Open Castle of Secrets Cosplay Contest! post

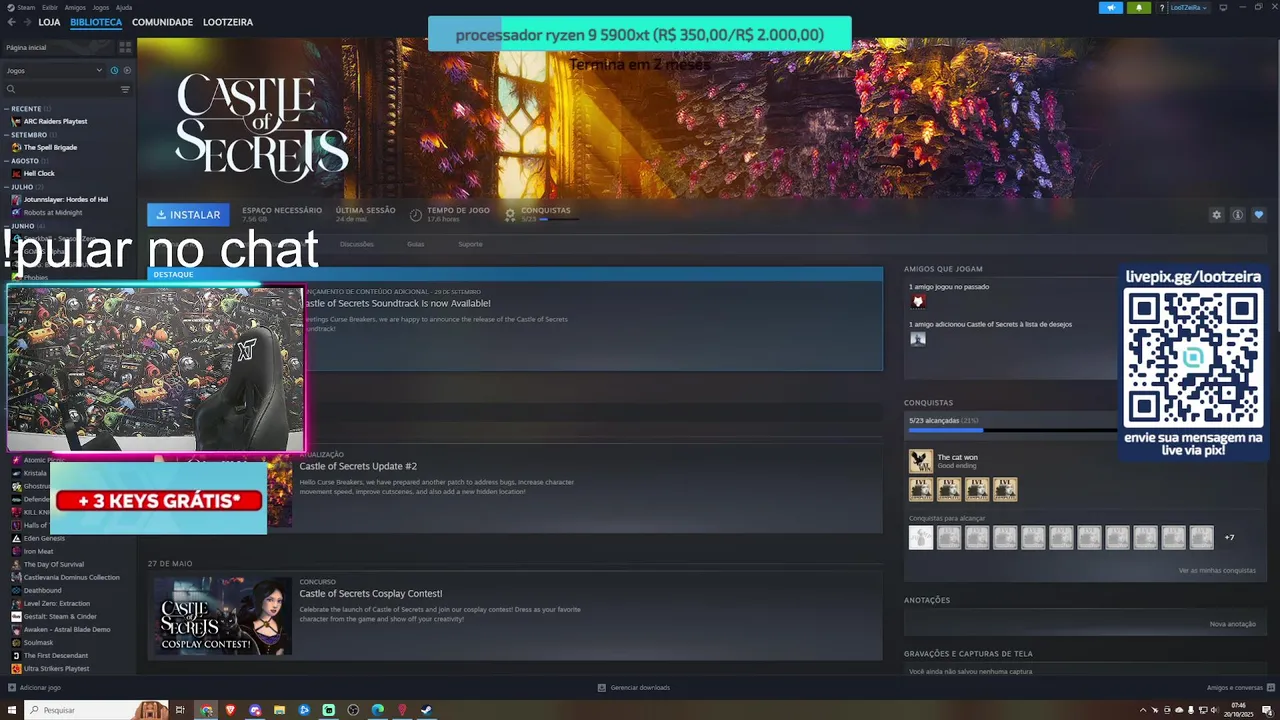(370, 593)
